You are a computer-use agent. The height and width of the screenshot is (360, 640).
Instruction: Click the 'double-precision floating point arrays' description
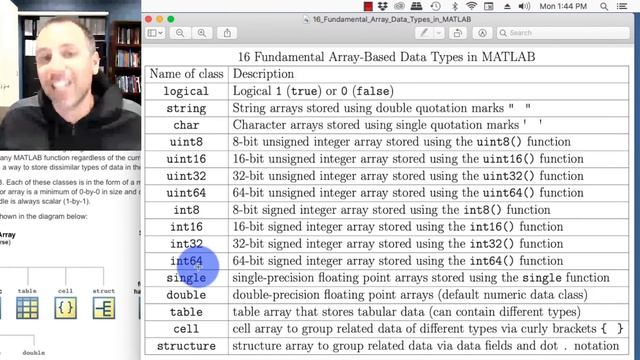coord(410,295)
